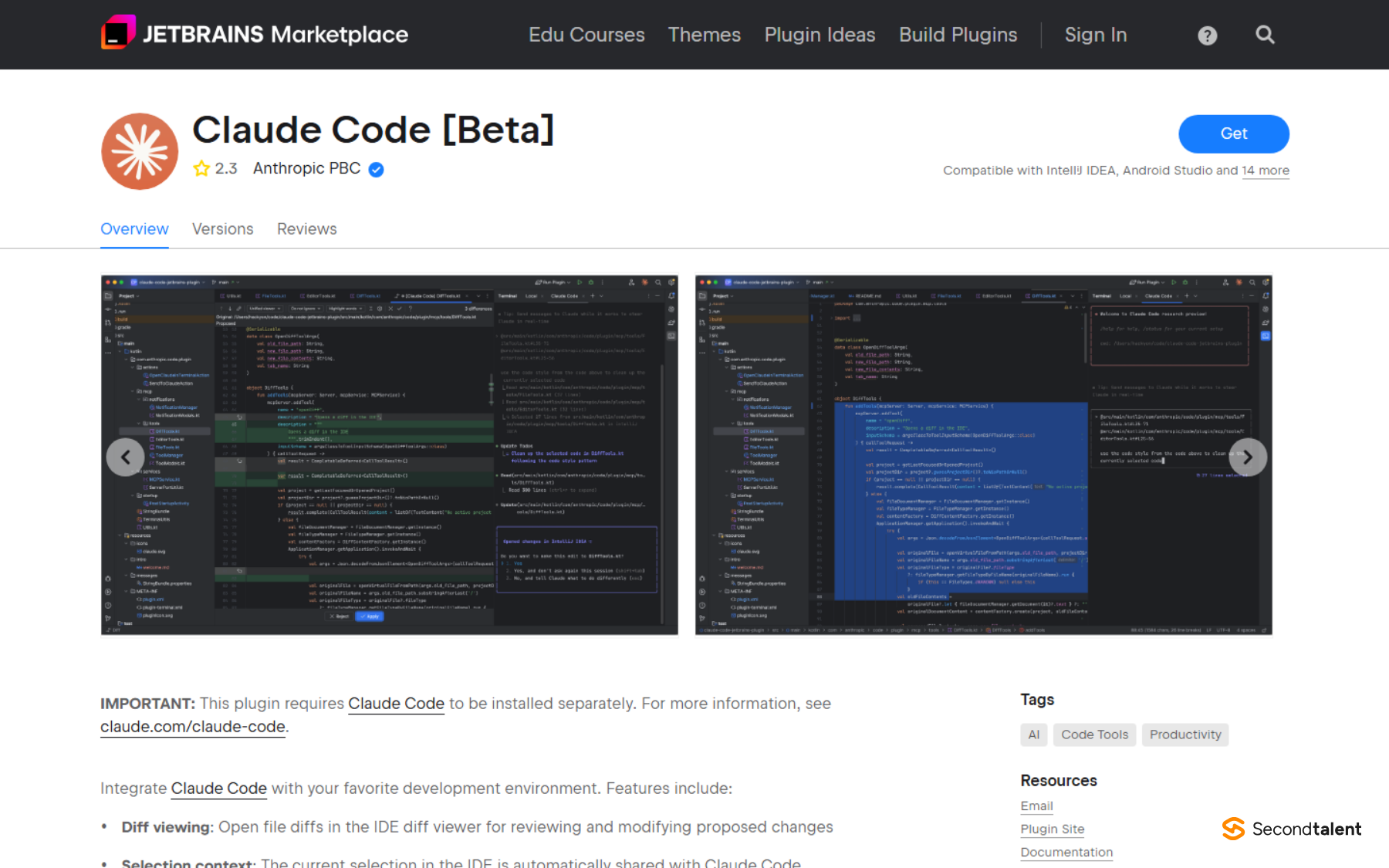The height and width of the screenshot is (868, 1389).
Task: Click the 'Claude Code [Beta]' title
Action: click(x=373, y=130)
